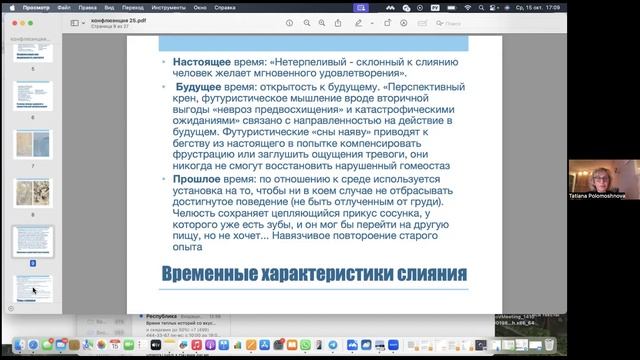Open the document info inspector
Image resolution: width=640 pixels, height=360 pixels.
tap(289, 23)
